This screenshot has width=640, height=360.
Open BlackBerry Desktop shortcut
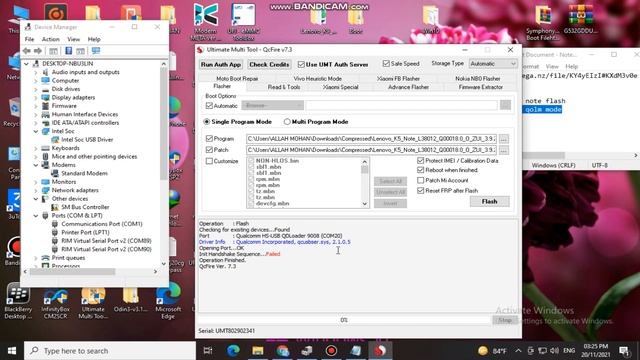tap(18, 301)
